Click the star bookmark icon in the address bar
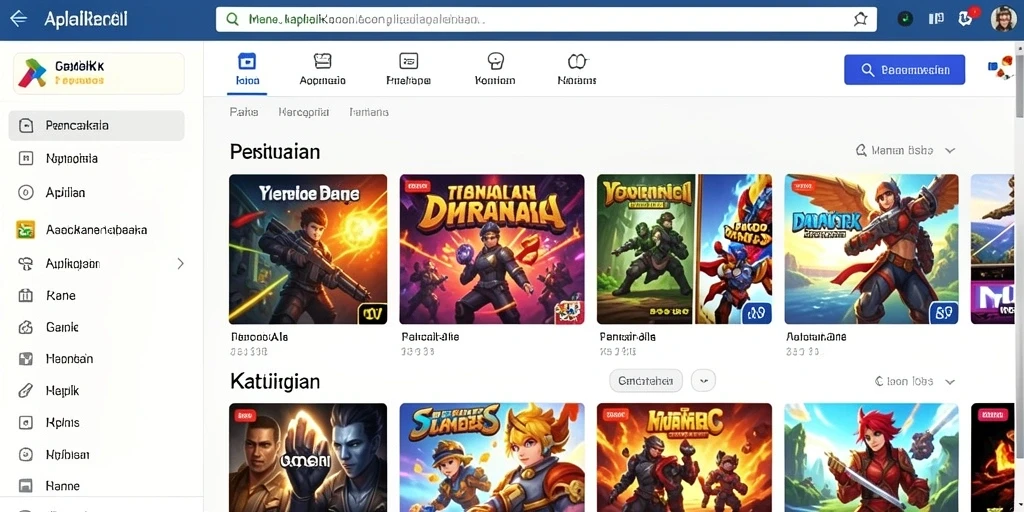Image resolution: width=1024 pixels, height=512 pixels. tap(860, 20)
